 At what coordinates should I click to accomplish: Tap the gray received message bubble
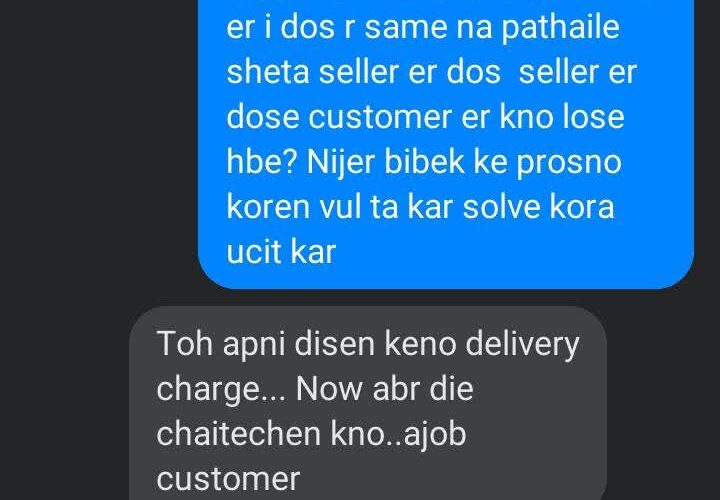pyautogui.click(x=368, y=403)
